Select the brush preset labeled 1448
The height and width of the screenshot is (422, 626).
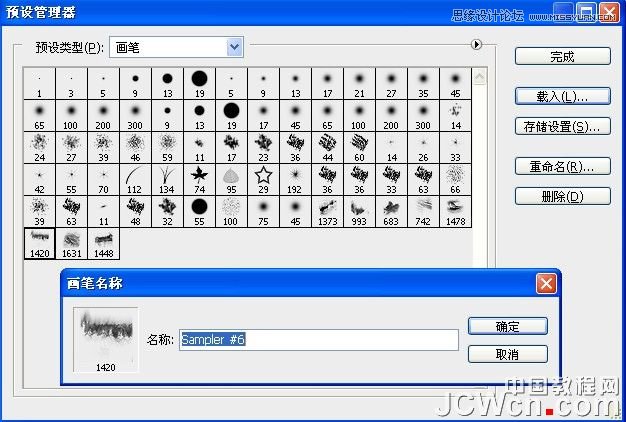[103, 242]
